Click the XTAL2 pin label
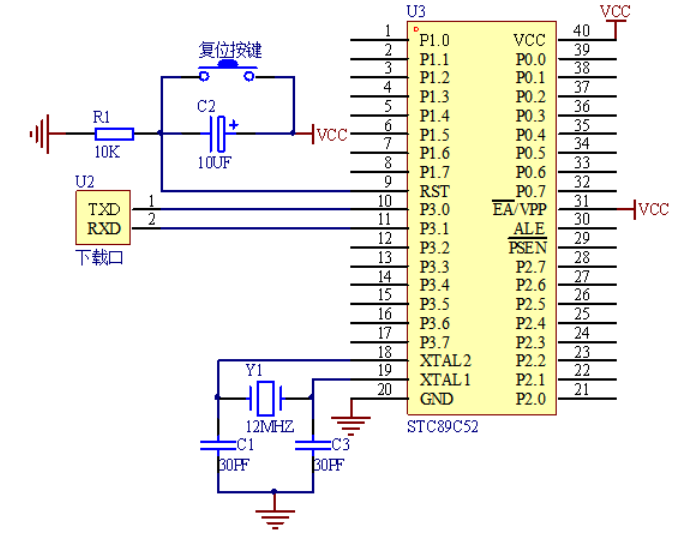680x545 pixels. [x=445, y=361]
